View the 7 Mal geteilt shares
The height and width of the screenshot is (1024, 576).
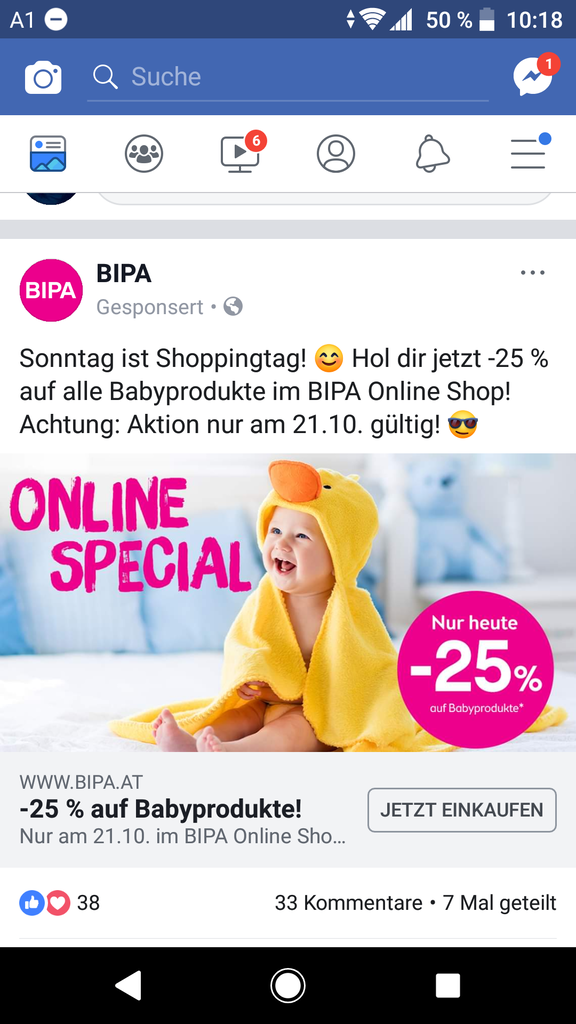[500, 903]
